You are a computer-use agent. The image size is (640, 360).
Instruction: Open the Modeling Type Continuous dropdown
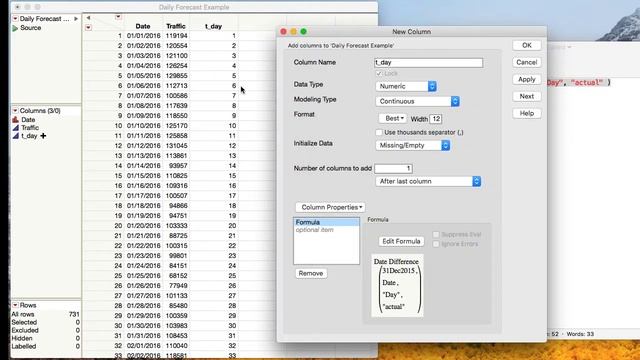[x=418, y=101]
